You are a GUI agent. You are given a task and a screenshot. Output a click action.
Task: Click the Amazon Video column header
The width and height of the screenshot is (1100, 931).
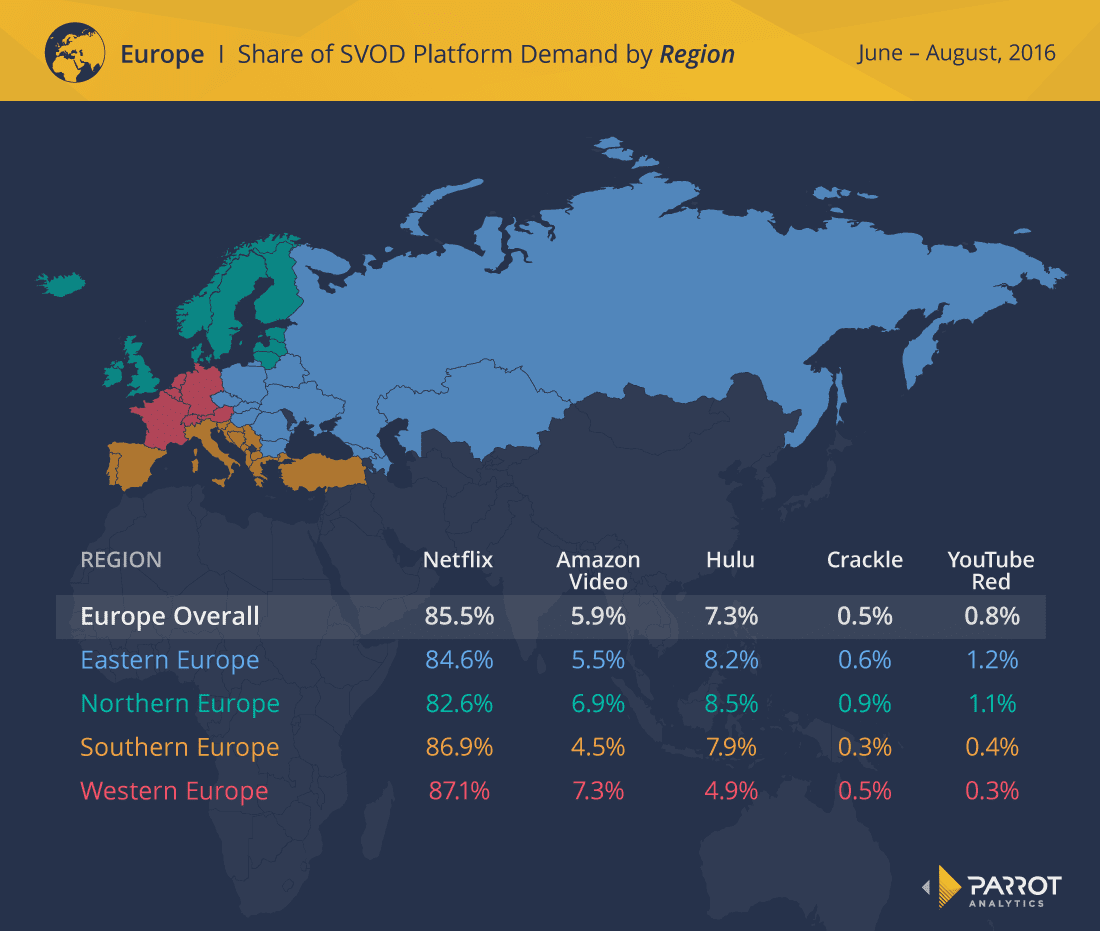tap(598, 570)
